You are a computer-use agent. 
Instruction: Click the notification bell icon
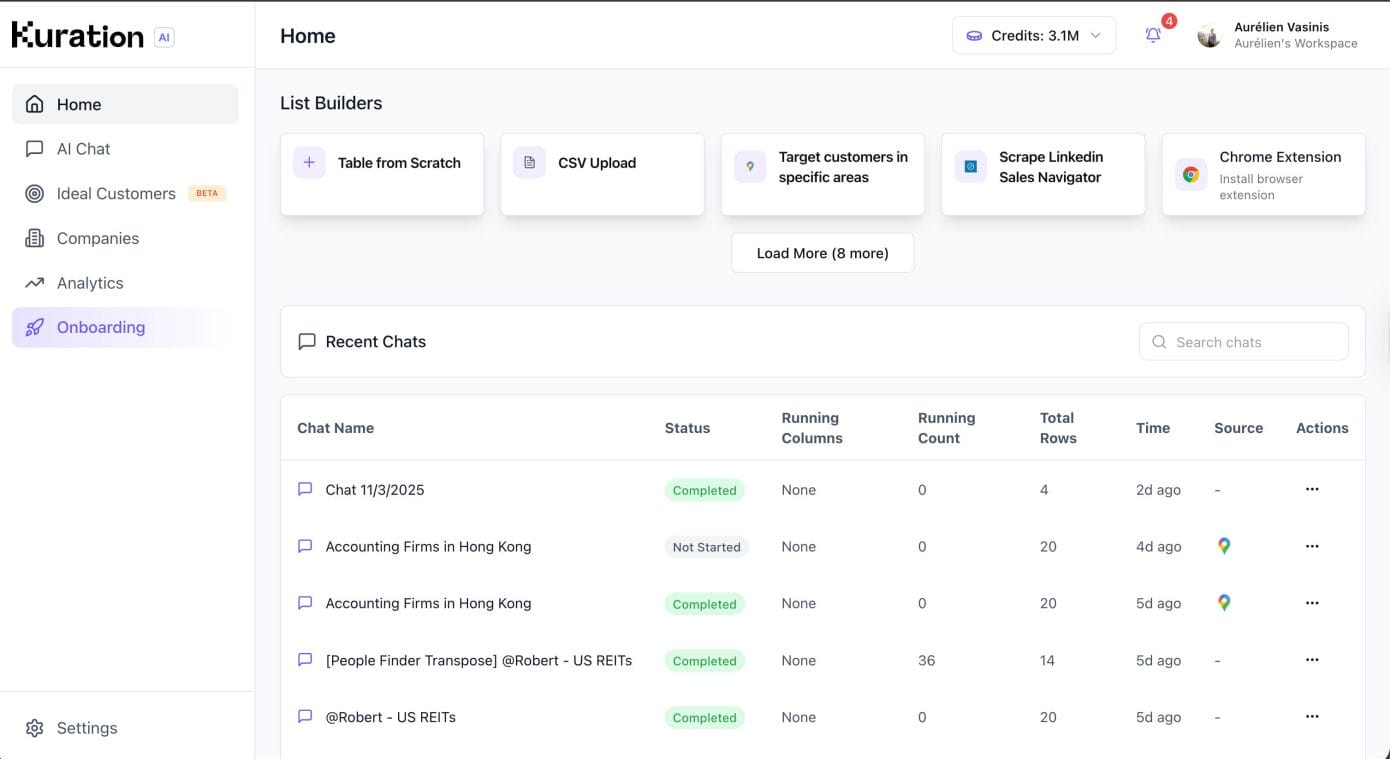pos(1153,36)
